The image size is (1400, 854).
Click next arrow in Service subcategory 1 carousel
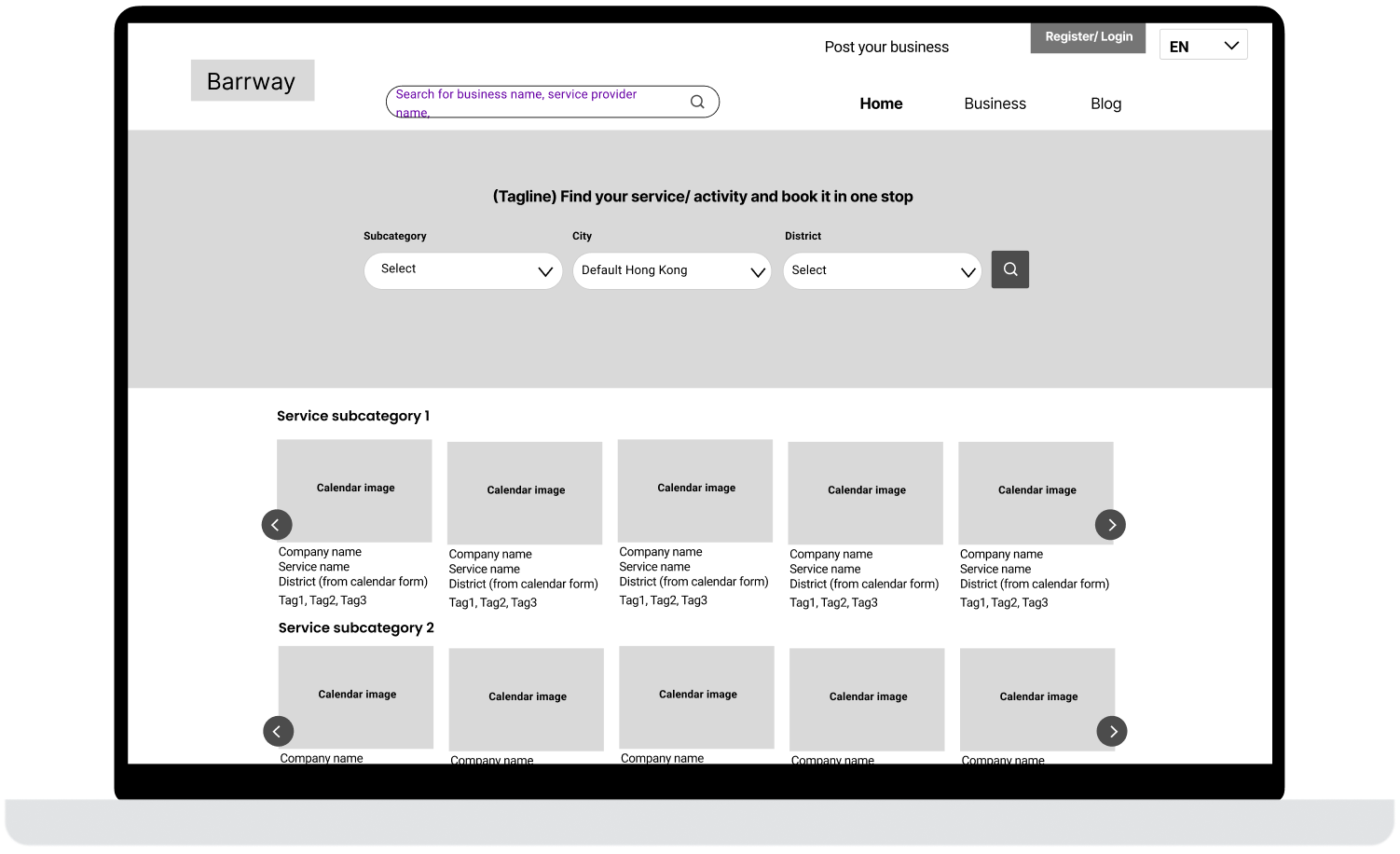pyautogui.click(x=1110, y=525)
